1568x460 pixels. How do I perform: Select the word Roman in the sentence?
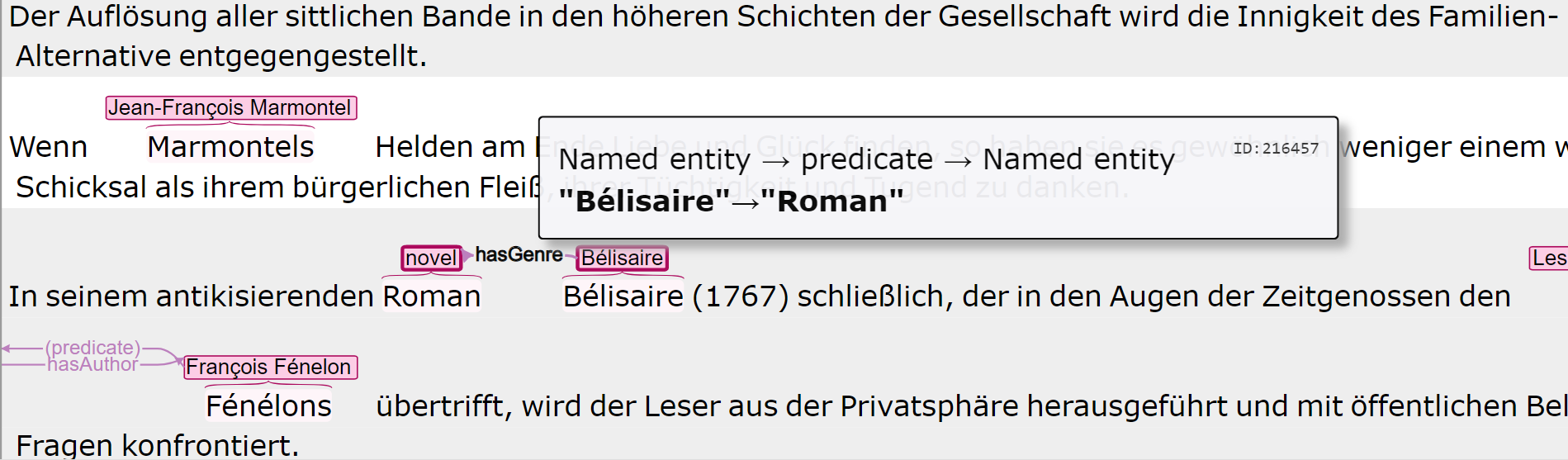coord(431,296)
